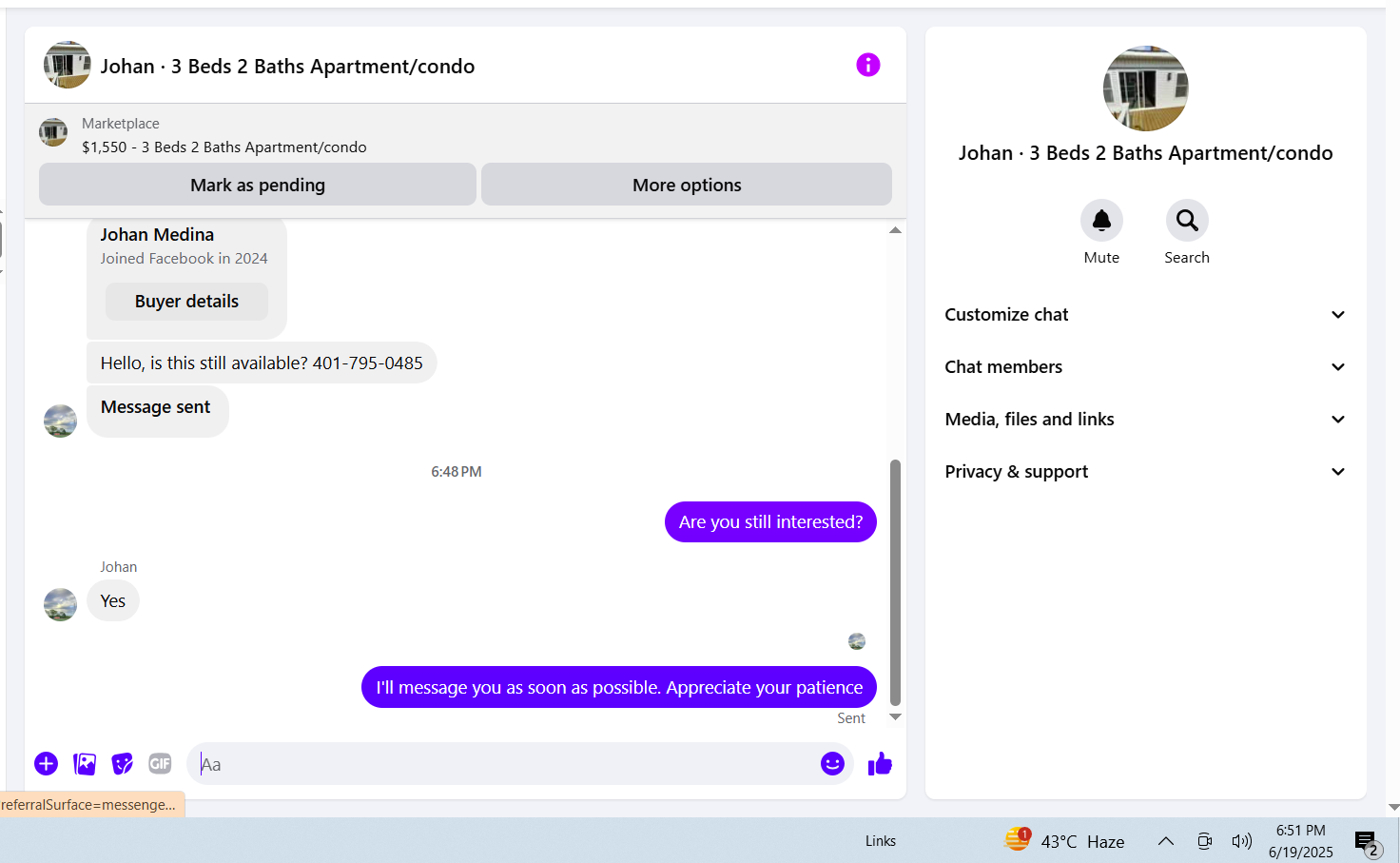Open the emoji picker

pyautogui.click(x=832, y=763)
